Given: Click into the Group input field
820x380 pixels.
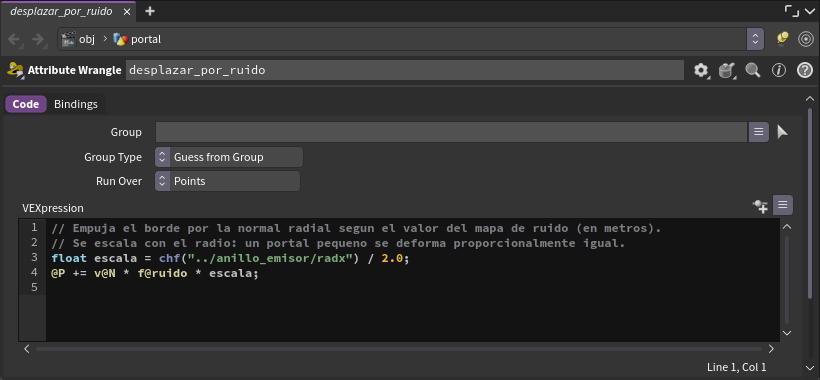Looking at the screenshot, I should [x=451, y=132].
